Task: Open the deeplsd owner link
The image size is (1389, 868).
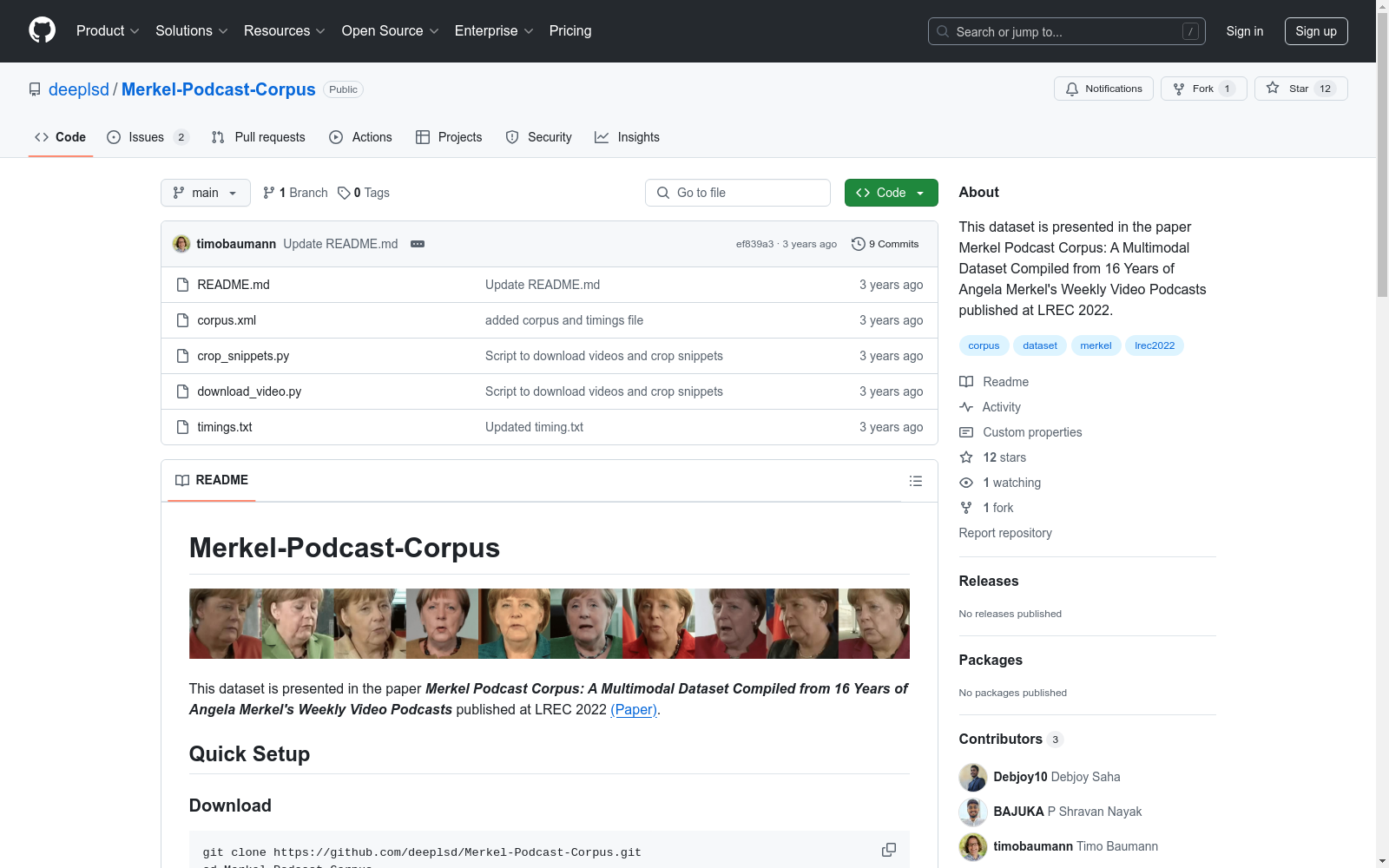Action: [x=79, y=89]
